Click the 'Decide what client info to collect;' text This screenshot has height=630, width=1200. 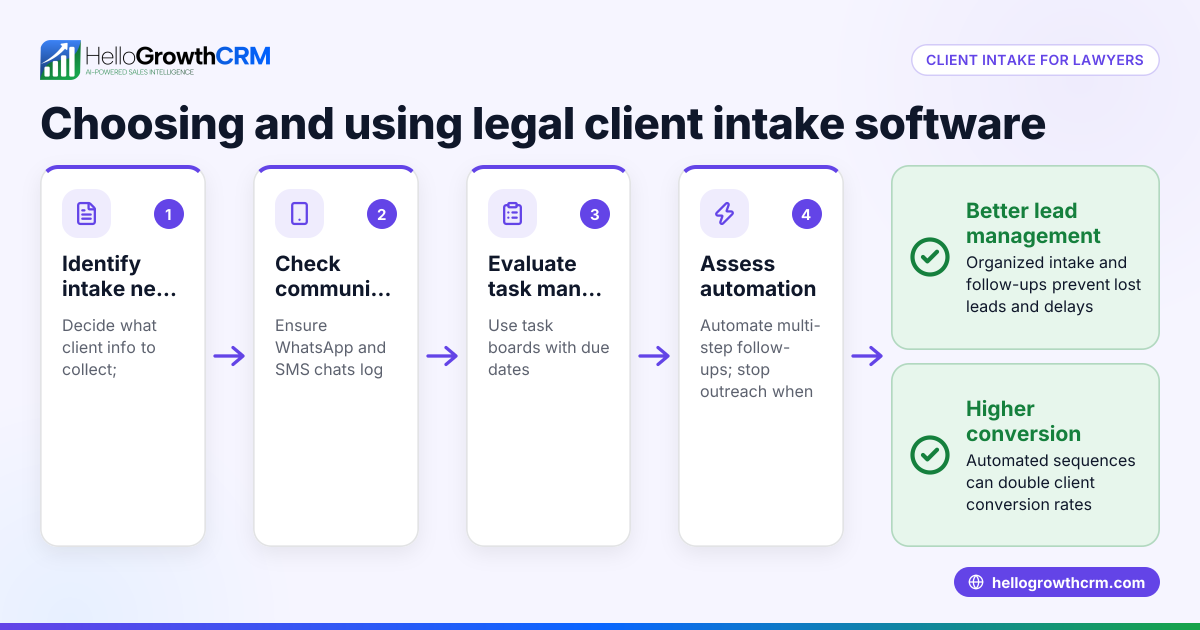[x=110, y=348]
